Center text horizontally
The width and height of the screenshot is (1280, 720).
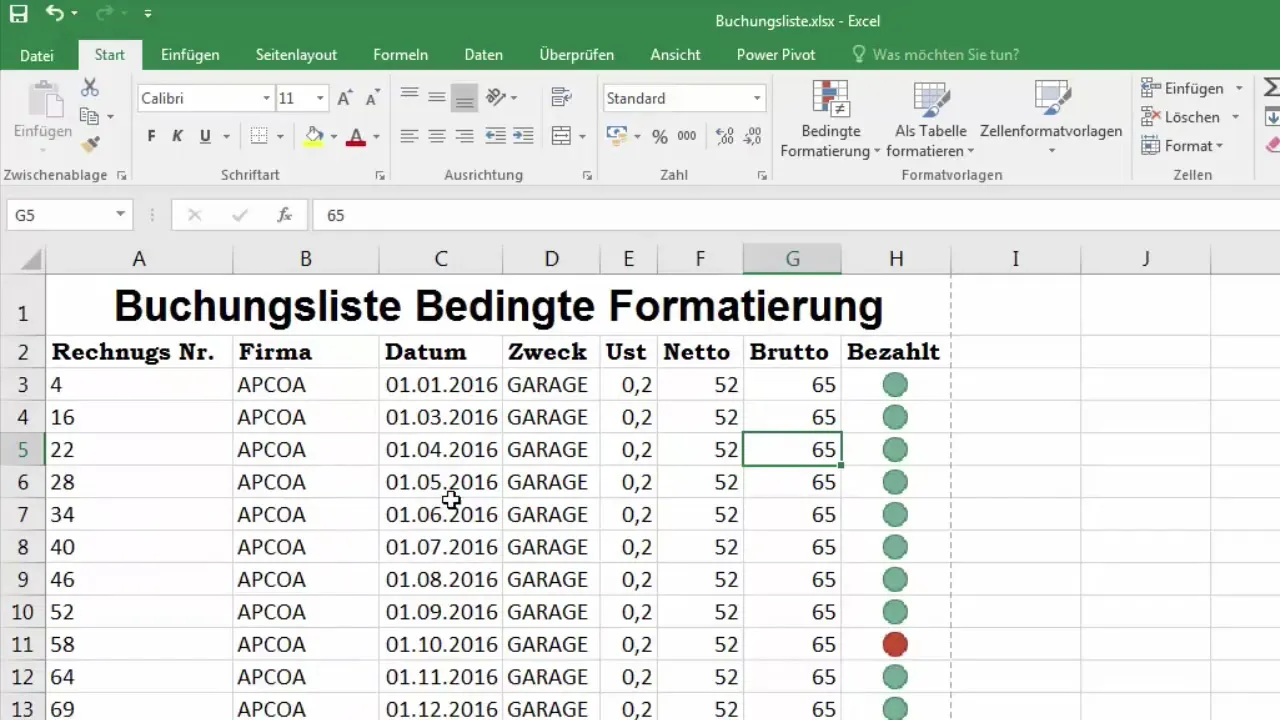(437, 136)
